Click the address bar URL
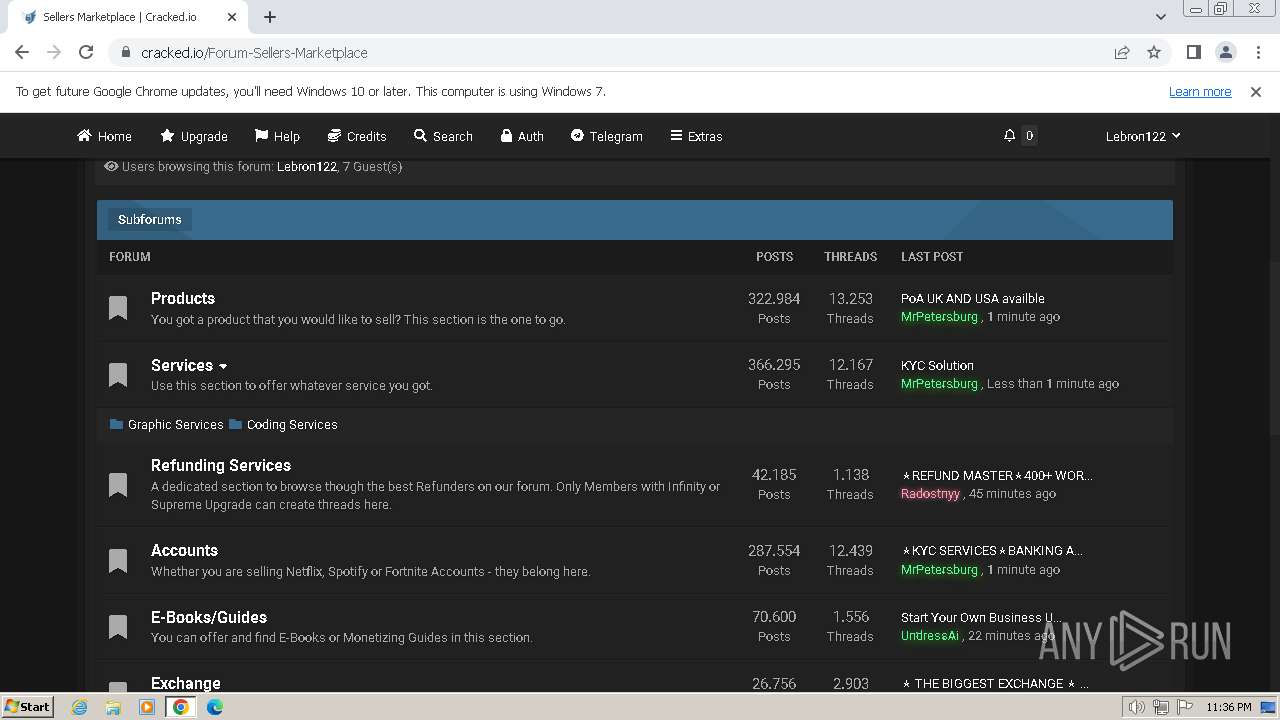 (254, 52)
